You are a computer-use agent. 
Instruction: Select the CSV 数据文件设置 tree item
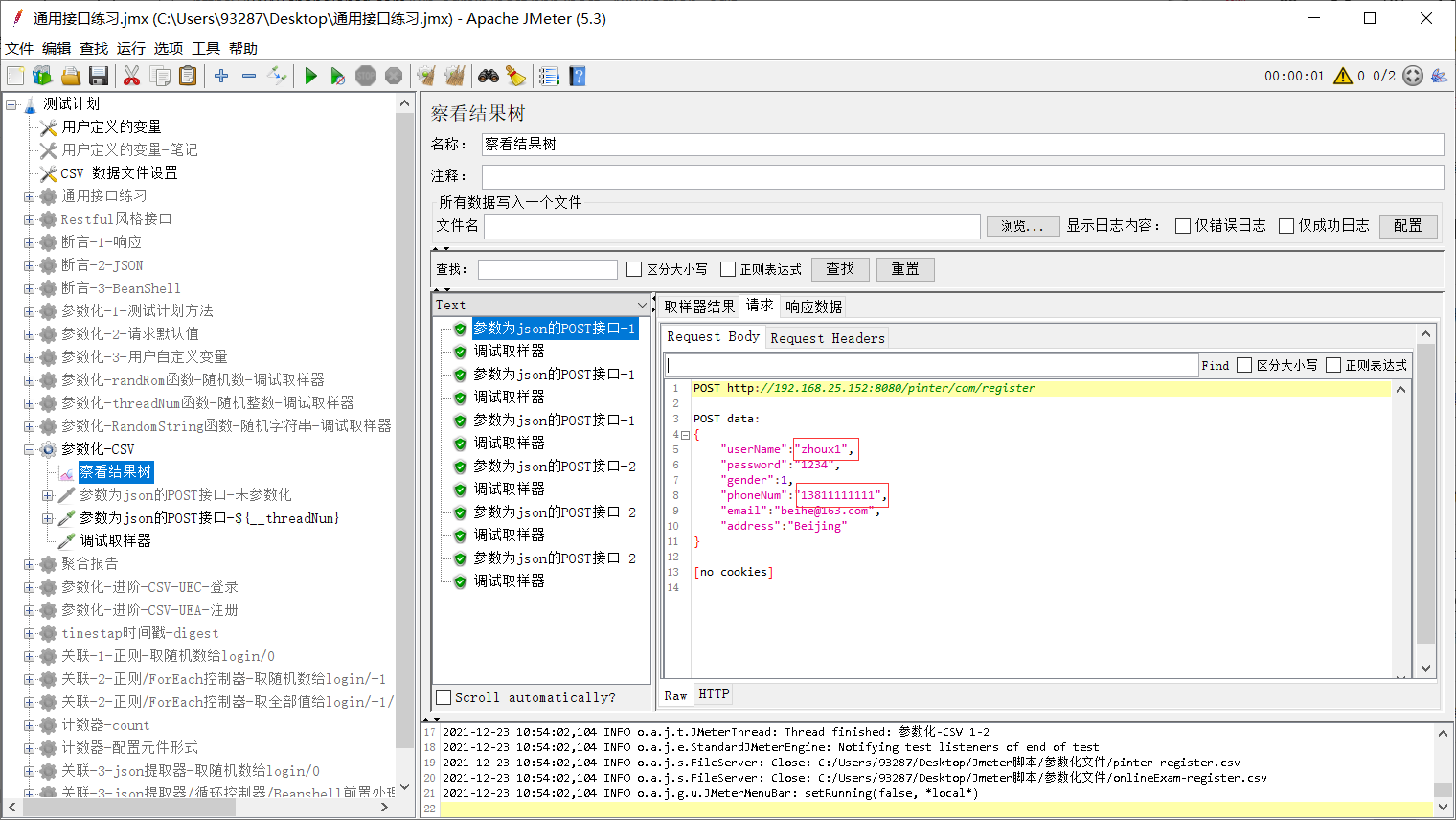pos(119,173)
